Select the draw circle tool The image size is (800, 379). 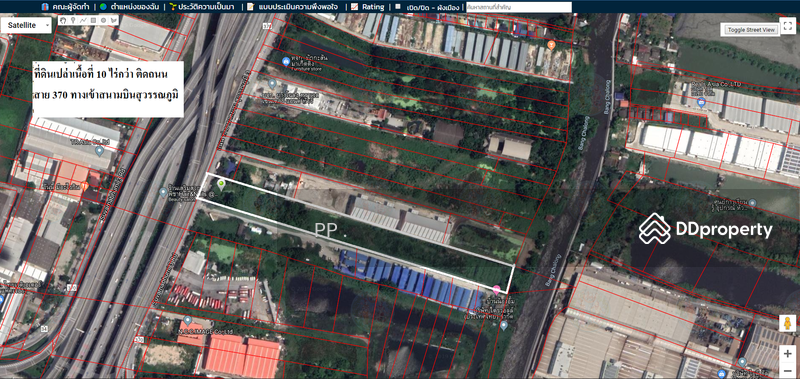tap(104, 20)
